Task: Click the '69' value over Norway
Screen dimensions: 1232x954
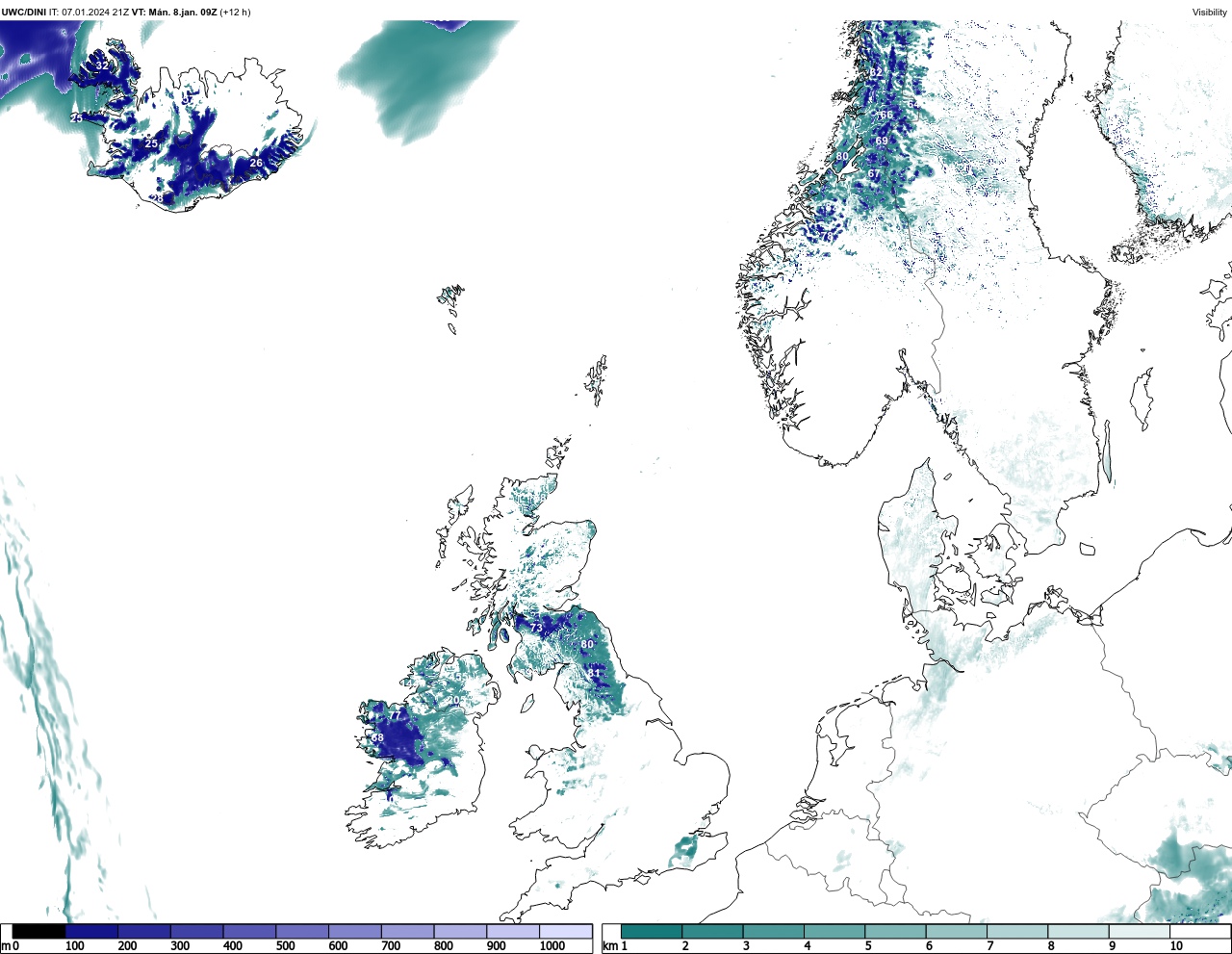Action: tap(882, 142)
